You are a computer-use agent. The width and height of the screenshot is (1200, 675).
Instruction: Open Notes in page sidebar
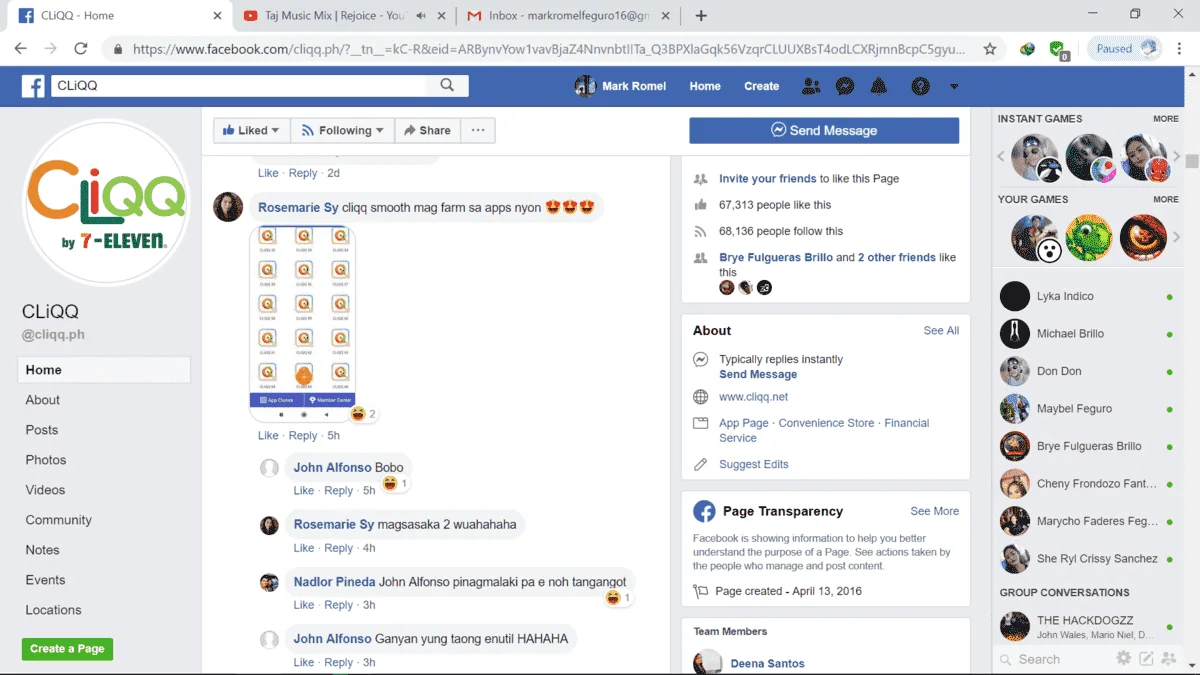[x=43, y=550]
